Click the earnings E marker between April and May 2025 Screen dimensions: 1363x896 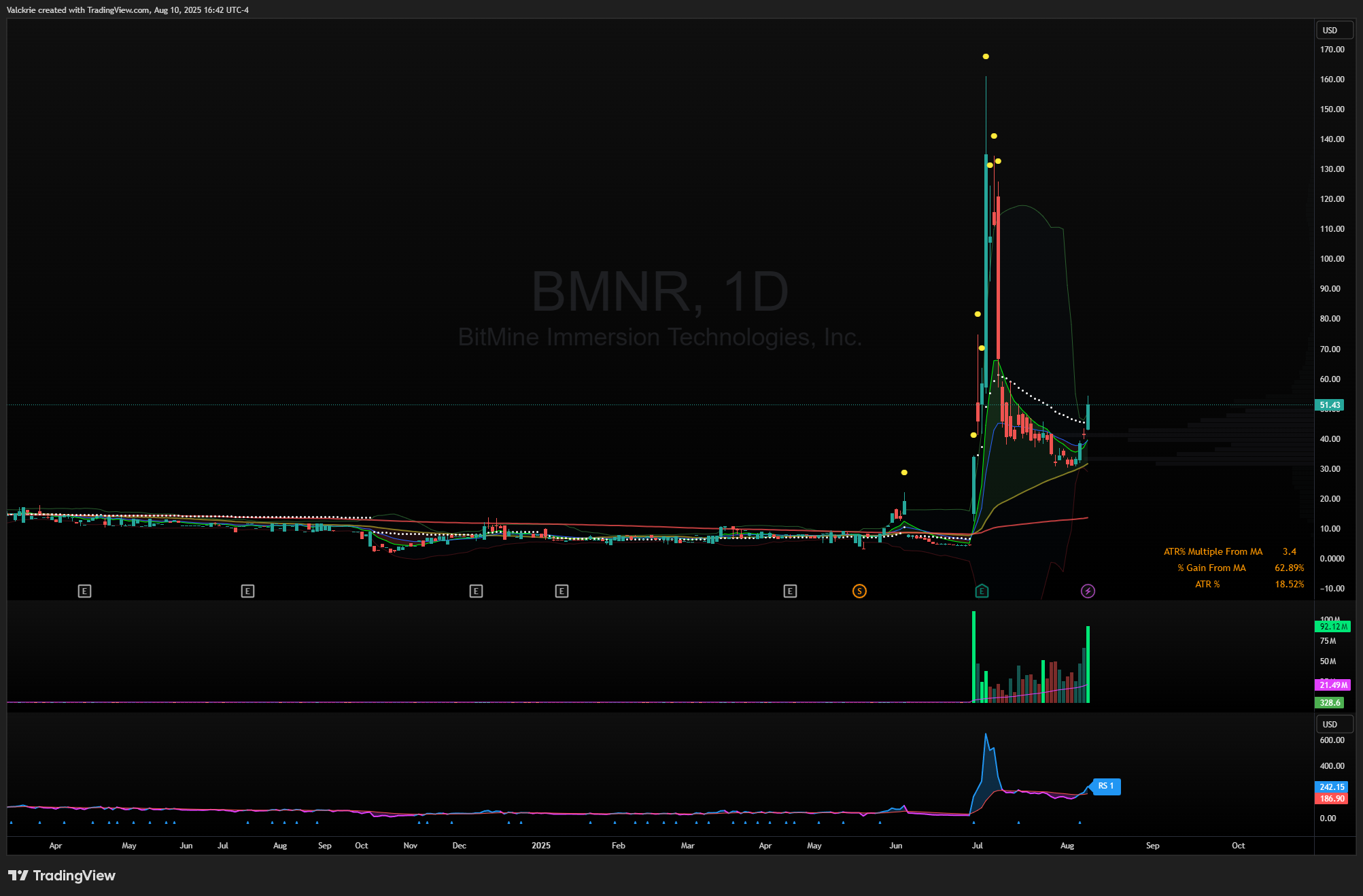(x=790, y=591)
